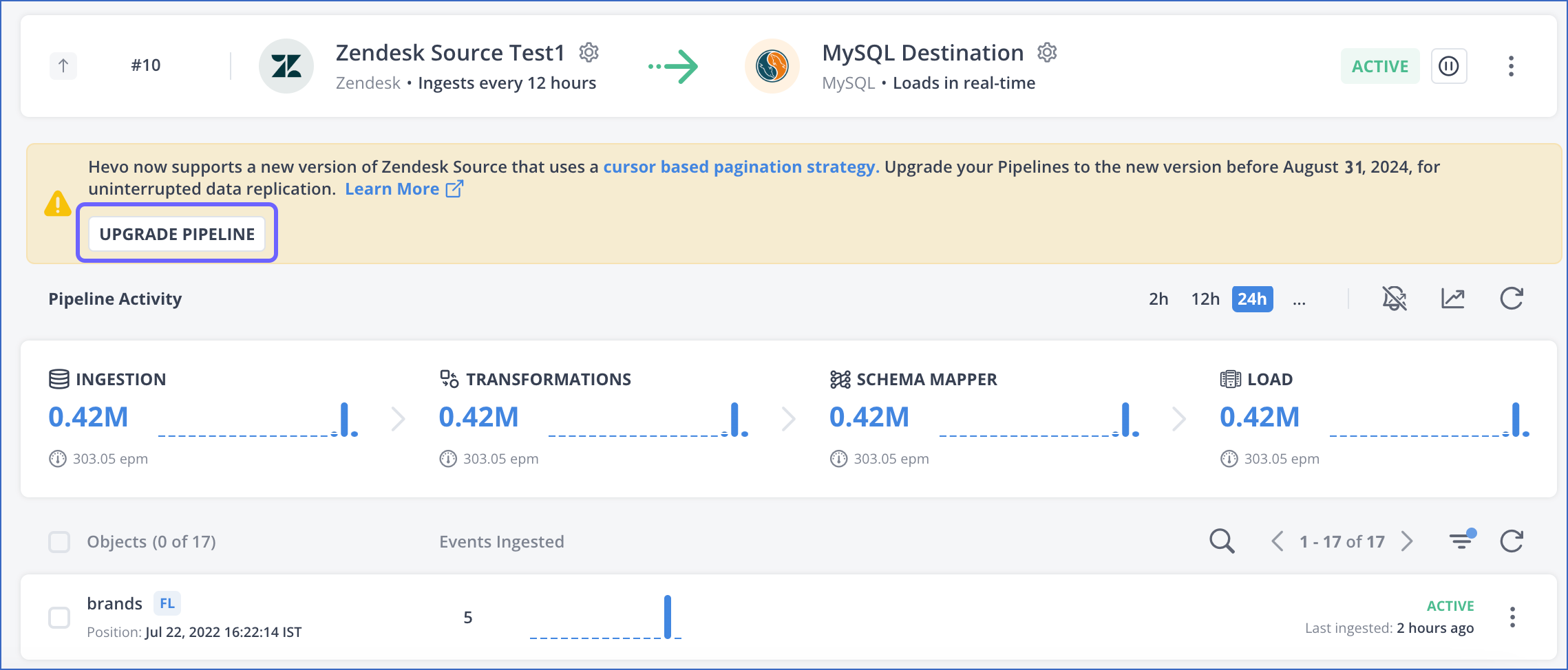Image resolution: width=1568 pixels, height=670 pixels.
Task: Click the Schema Mapper icon
Action: click(x=840, y=379)
